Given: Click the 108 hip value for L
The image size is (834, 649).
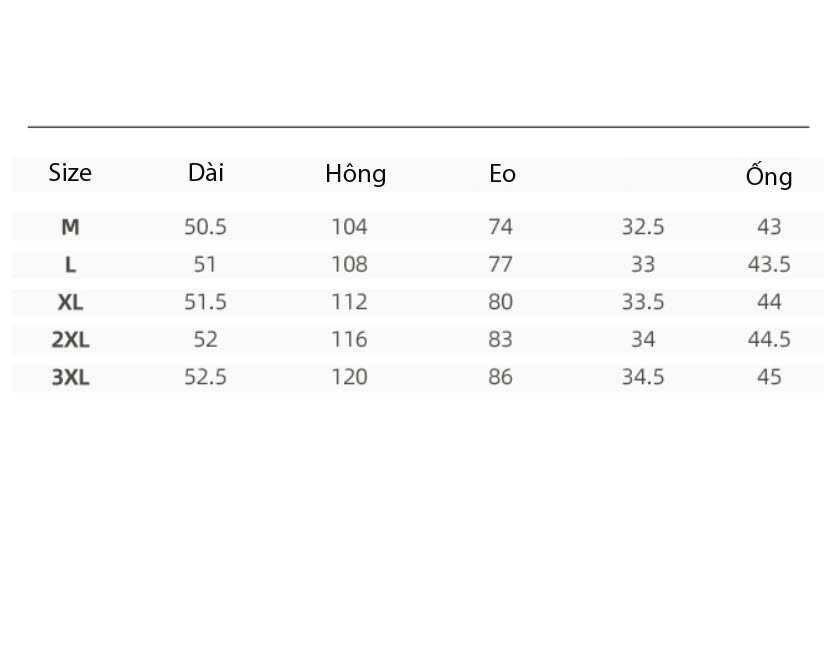Looking at the screenshot, I should [x=349, y=264].
